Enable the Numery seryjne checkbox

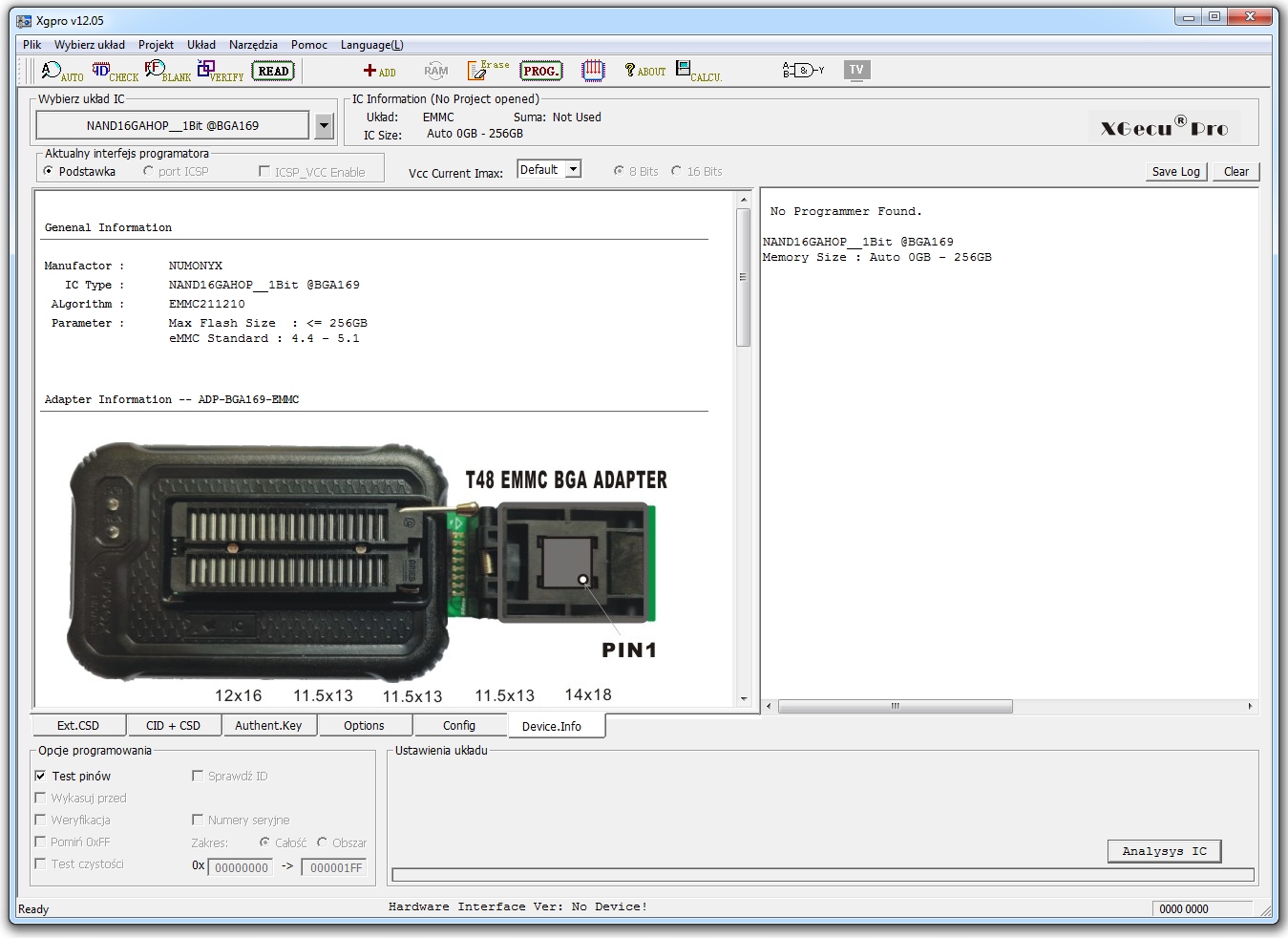198,820
